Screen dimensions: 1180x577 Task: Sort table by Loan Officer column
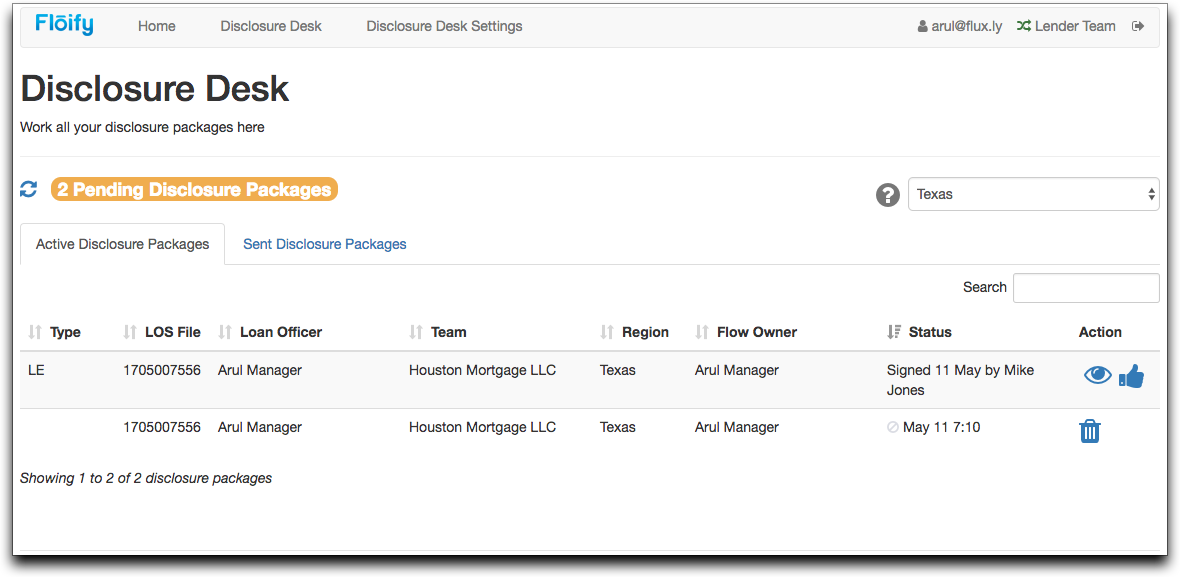click(281, 332)
